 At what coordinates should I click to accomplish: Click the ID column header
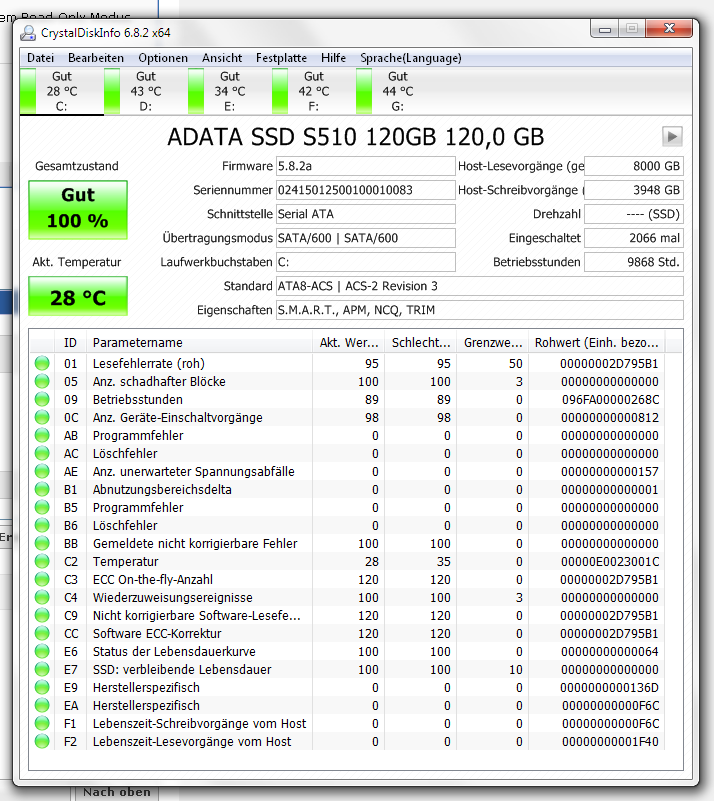click(70, 342)
